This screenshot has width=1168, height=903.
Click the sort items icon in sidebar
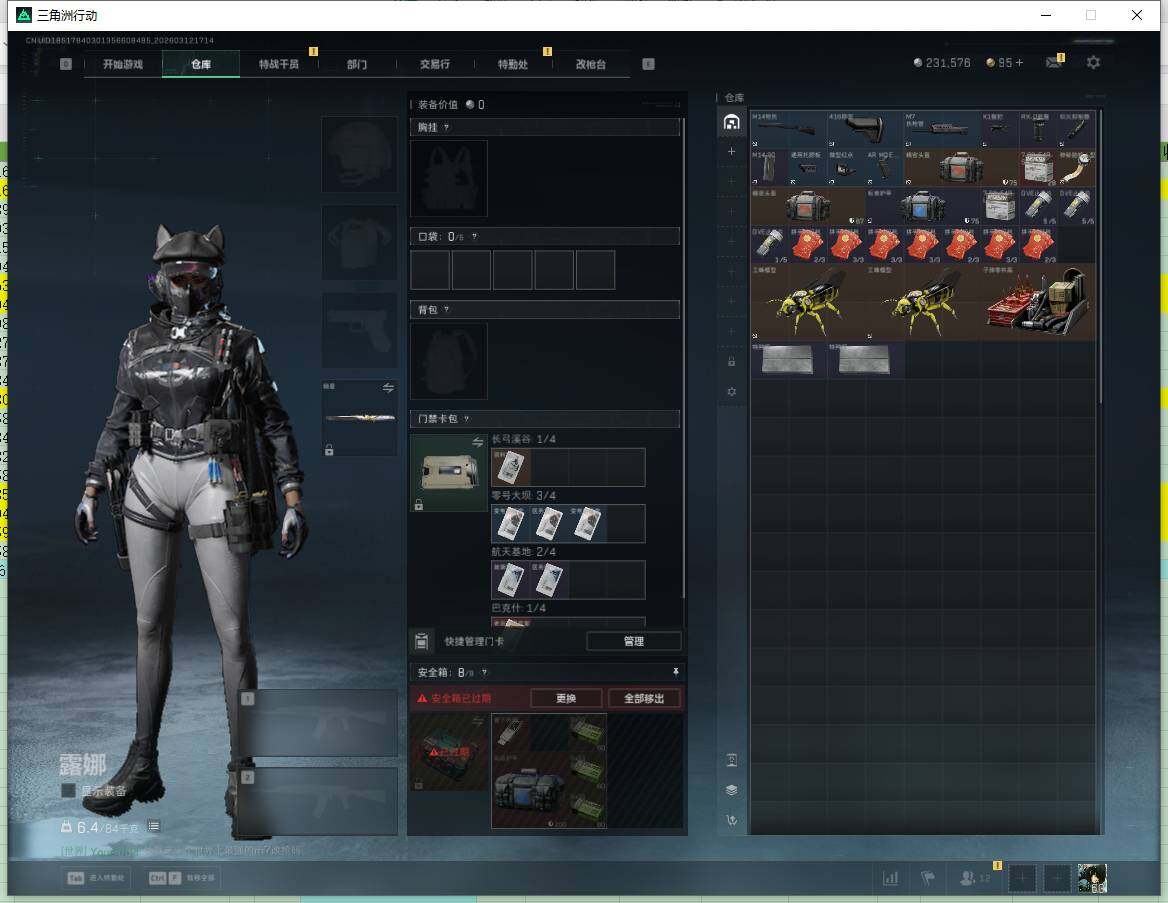[731, 820]
